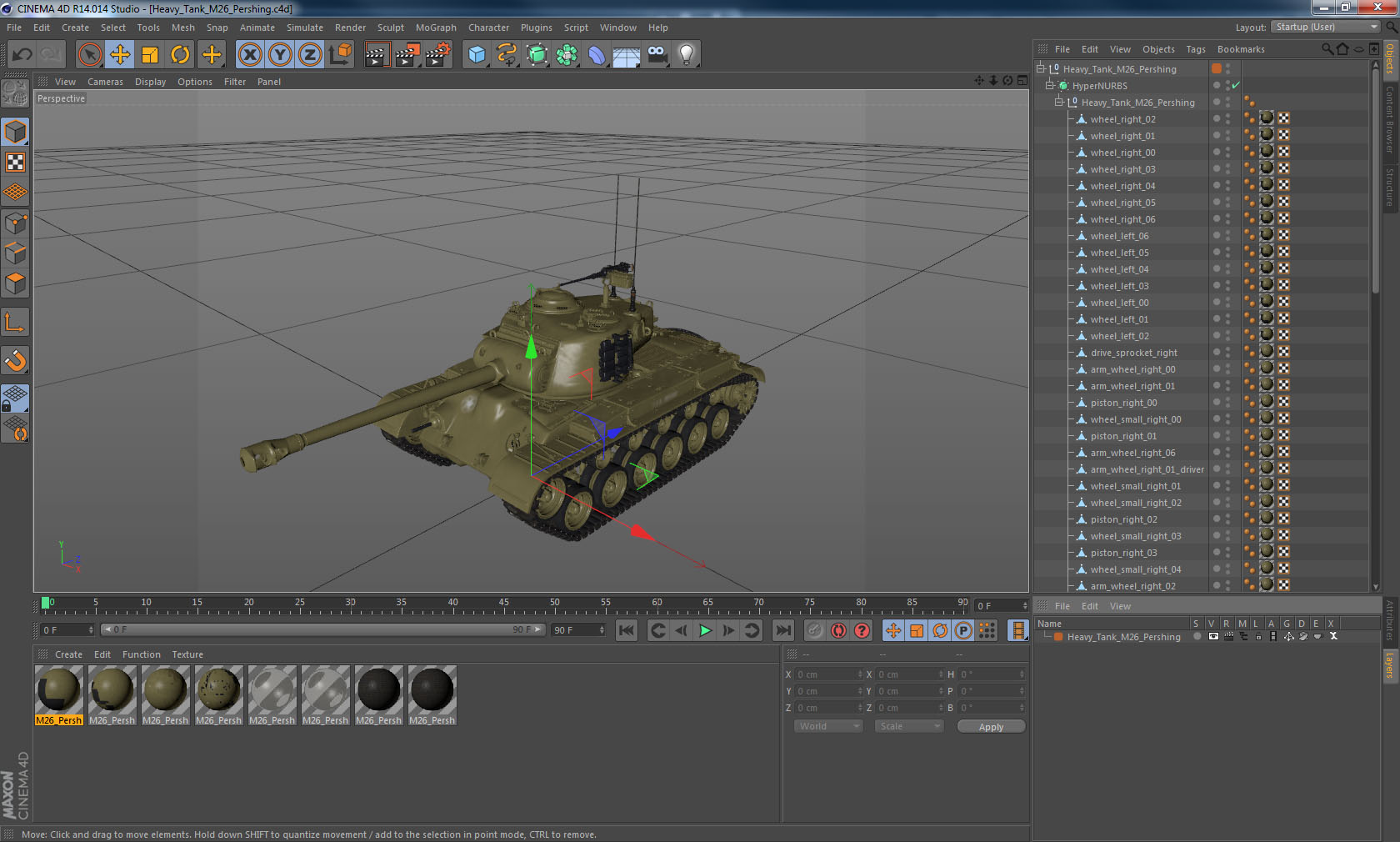Viewport: 1400px width, 842px height.
Task: Play the animation forward
Action: [x=705, y=630]
